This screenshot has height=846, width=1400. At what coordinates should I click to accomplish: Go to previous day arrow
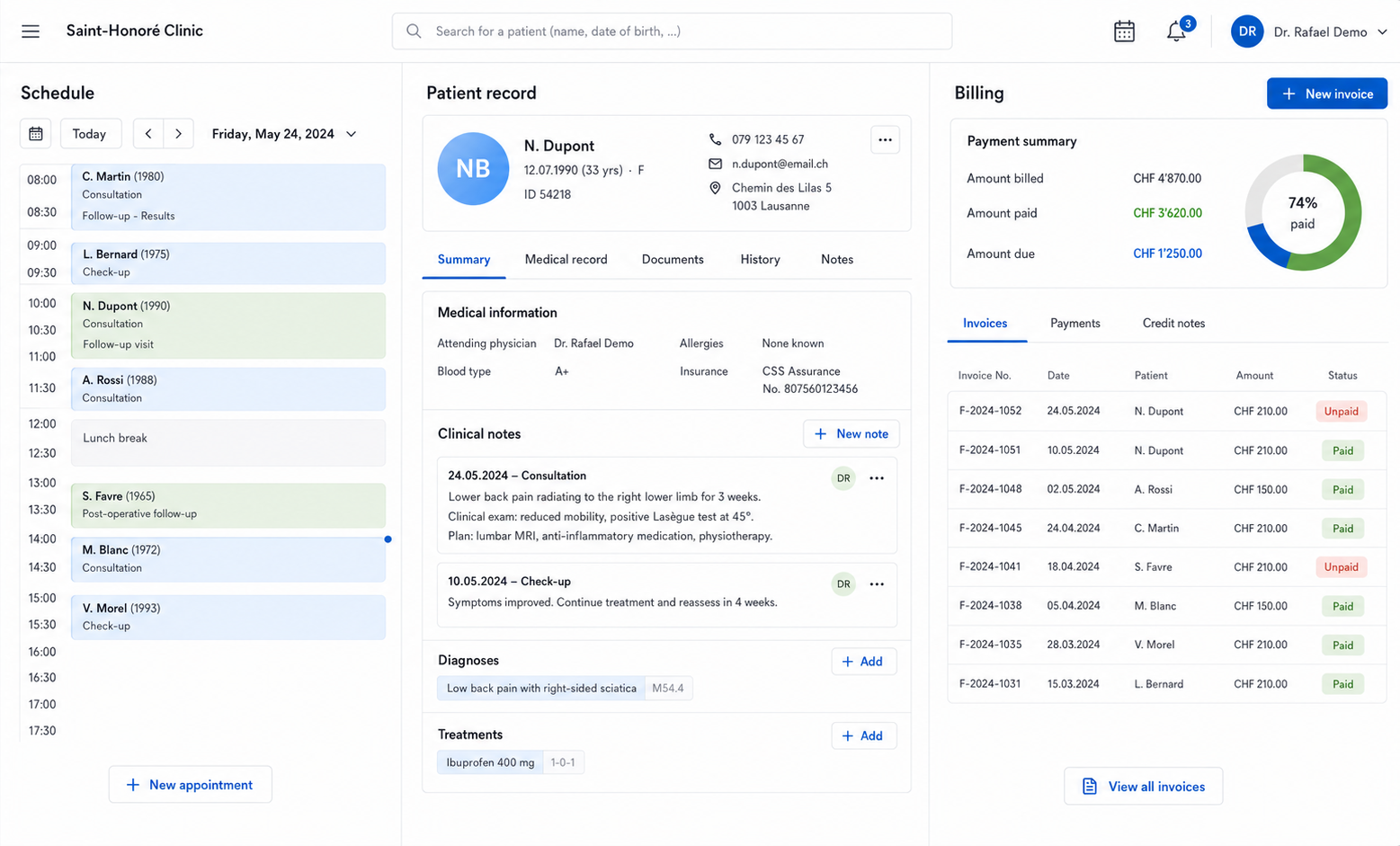tap(148, 134)
